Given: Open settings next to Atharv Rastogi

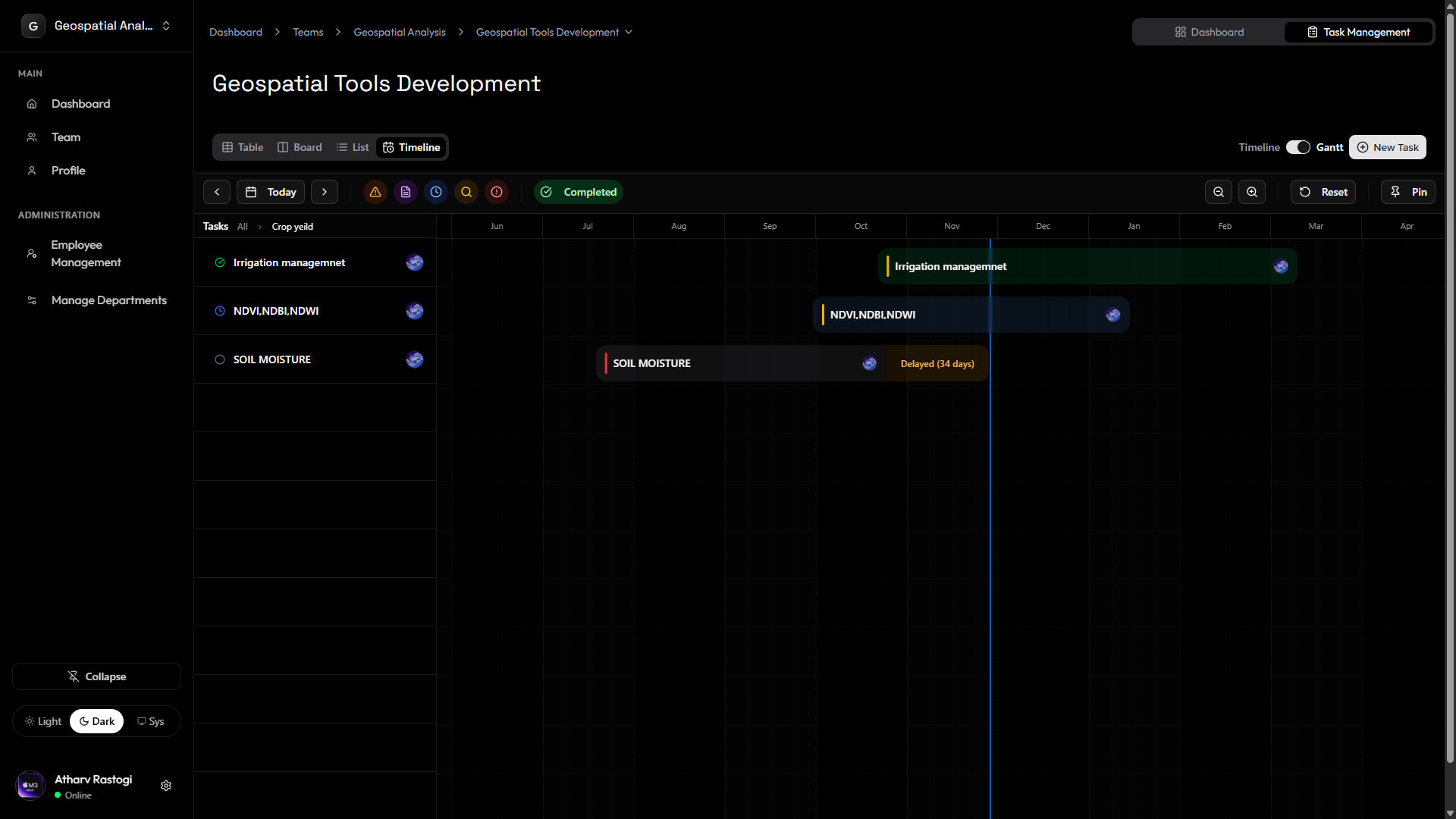Looking at the screenshot, I should pyautogui.click(x=165, y=786).
